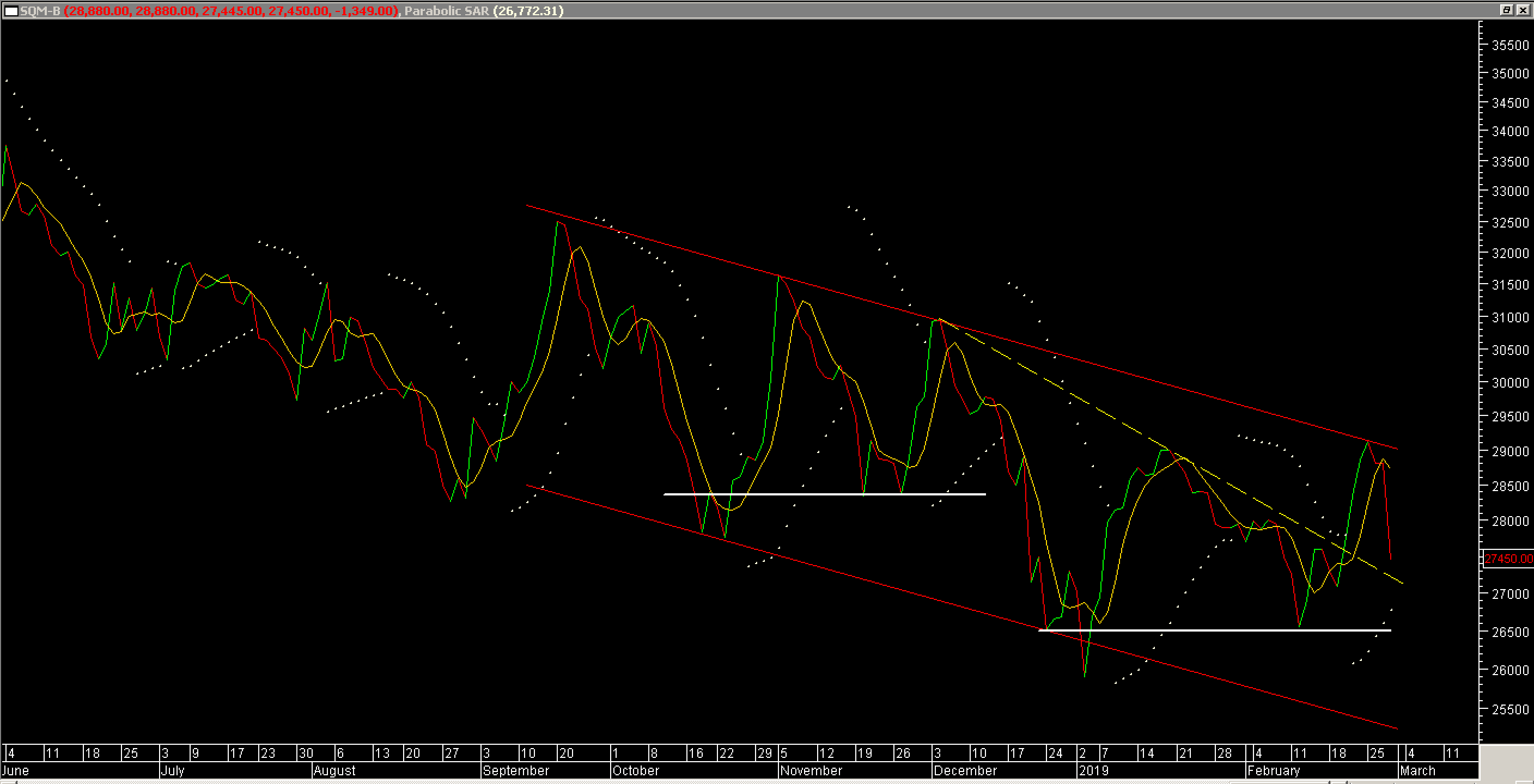
Task: Click the 35500 price axis label
Action: pyautogui.click(x=1510, y=45)
